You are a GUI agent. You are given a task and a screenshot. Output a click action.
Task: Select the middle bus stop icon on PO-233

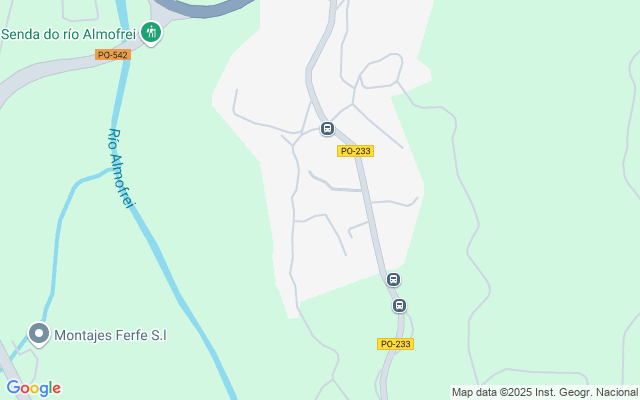(x=393, y=280)
